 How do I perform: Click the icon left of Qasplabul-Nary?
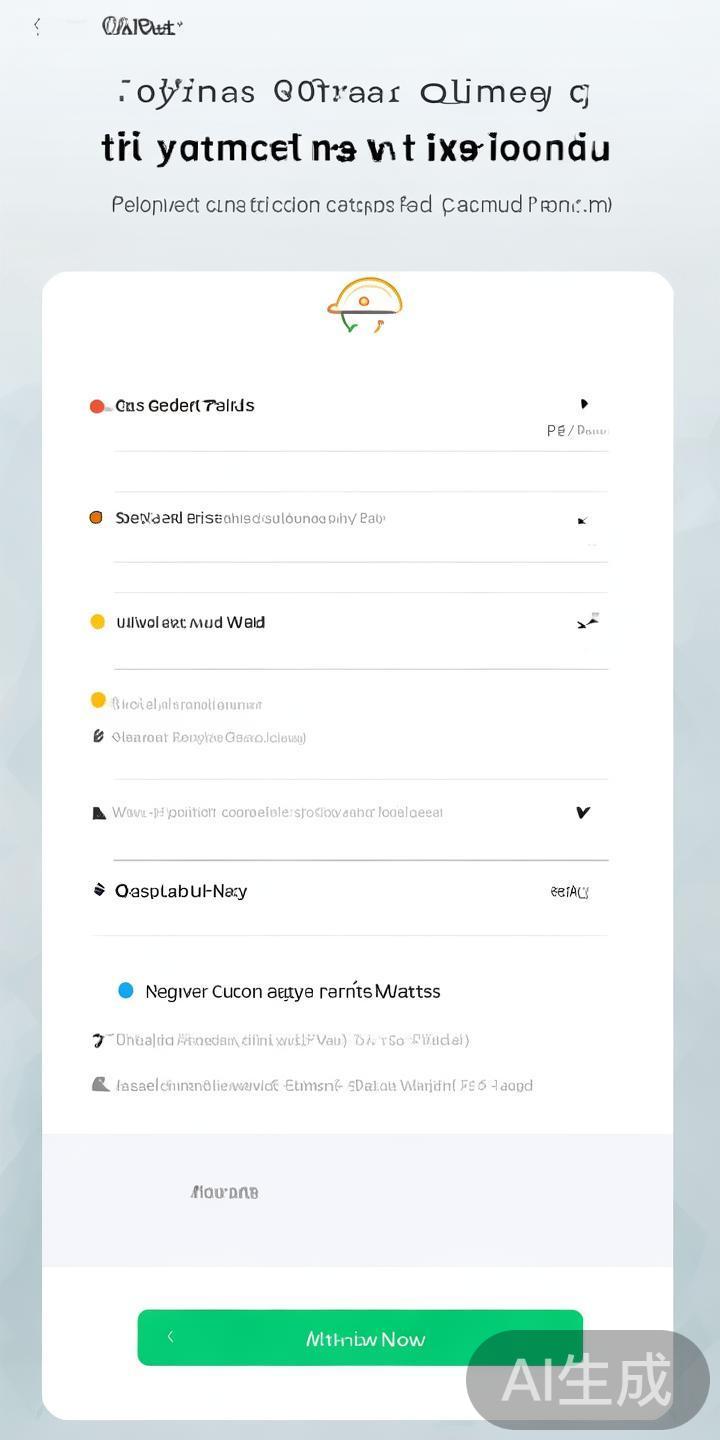pos(99,890)
